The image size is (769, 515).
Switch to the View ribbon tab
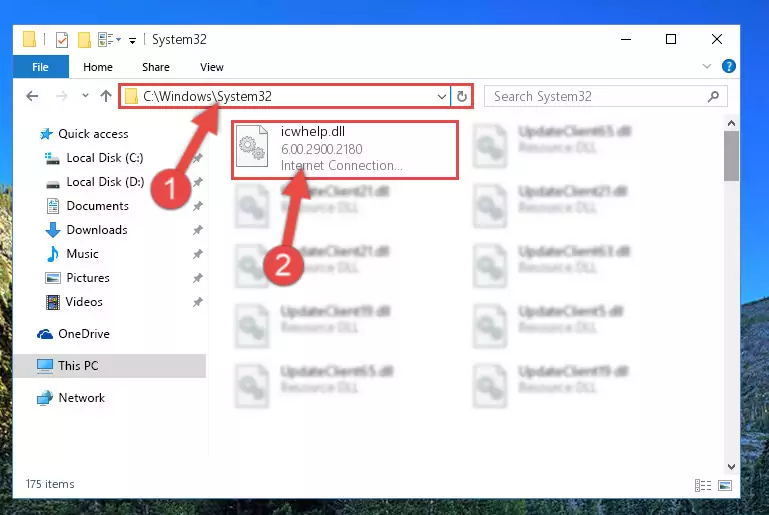(x=212, y=67)
